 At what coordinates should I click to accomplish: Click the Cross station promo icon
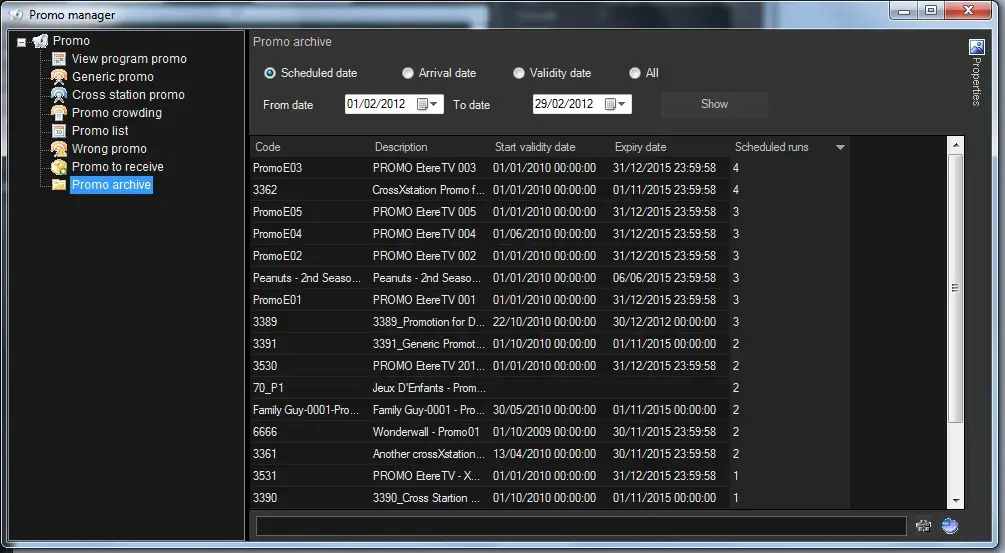click(60, 95)
